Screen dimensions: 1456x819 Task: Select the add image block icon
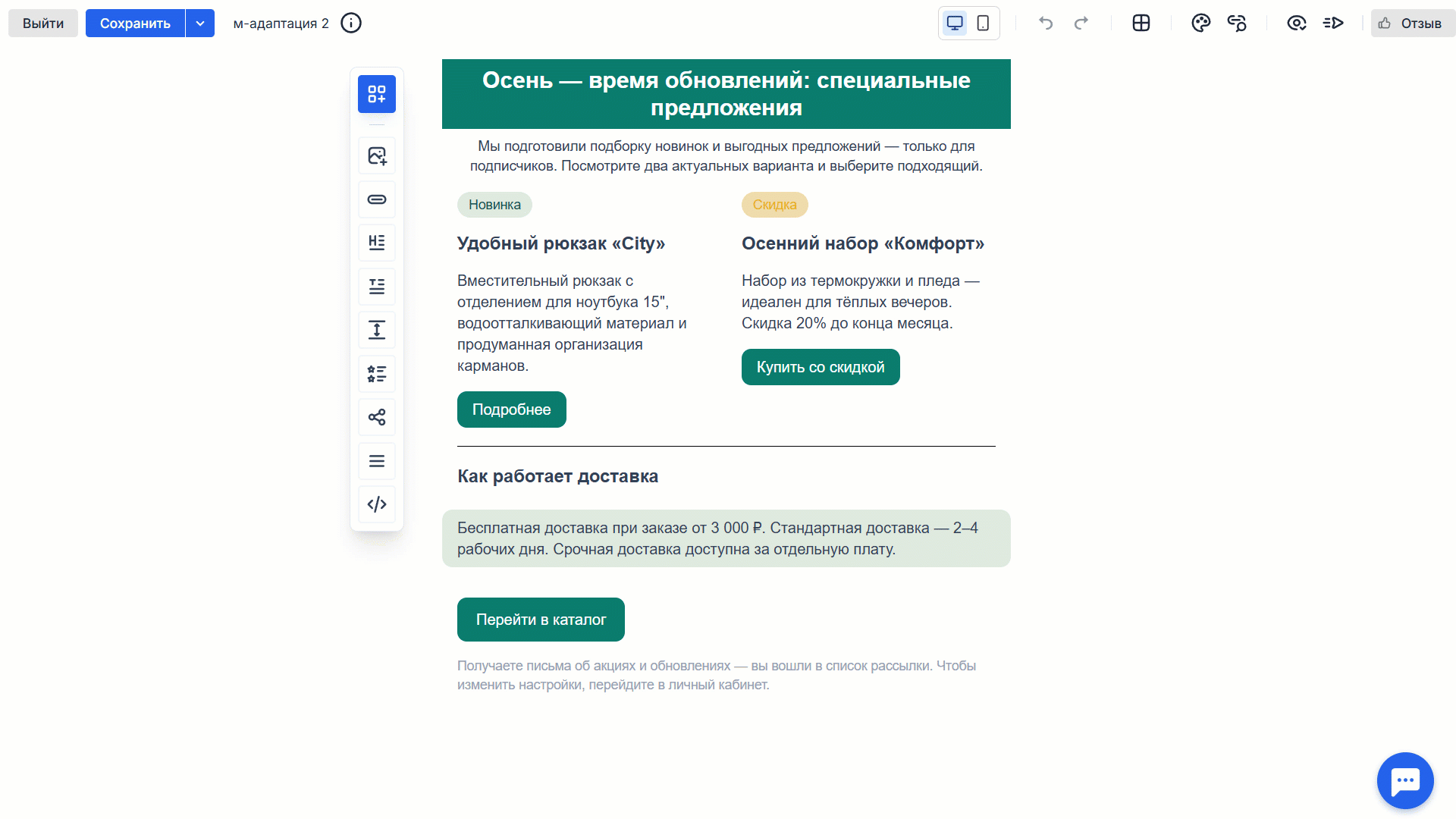(x=377, y=156)
